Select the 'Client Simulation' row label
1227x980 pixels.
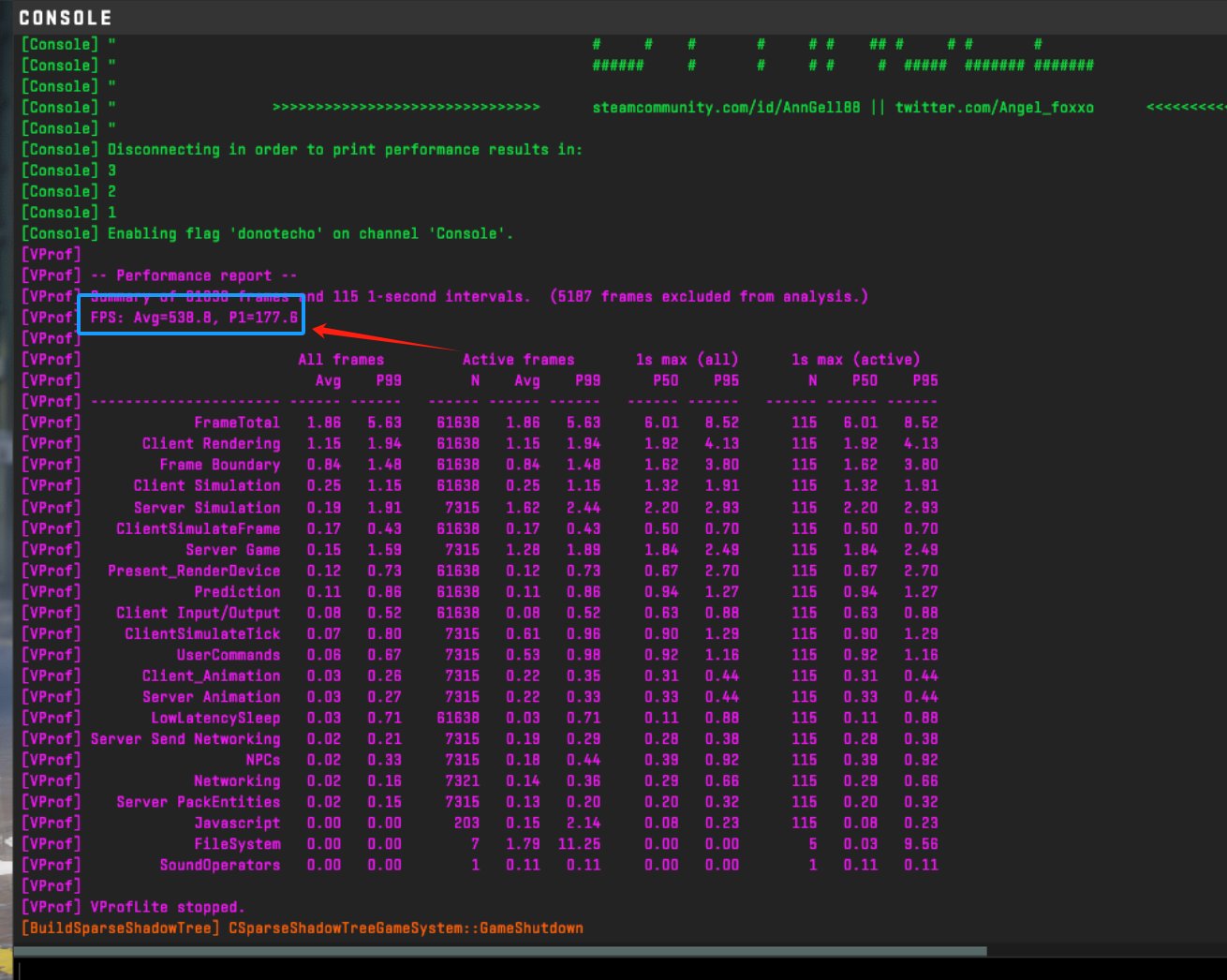click(207, 485)
